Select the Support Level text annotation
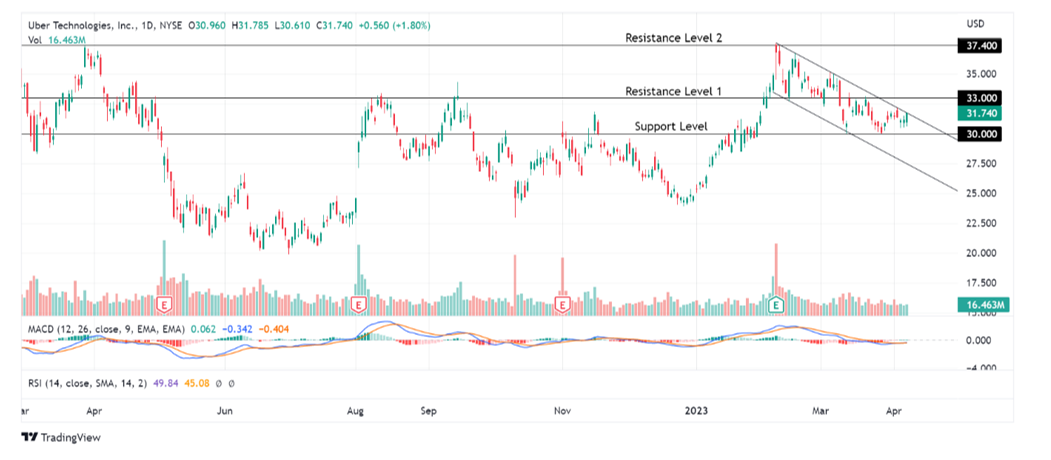Image resolution: width=1051 pixels, height=460 pixels. coord(670,126)
